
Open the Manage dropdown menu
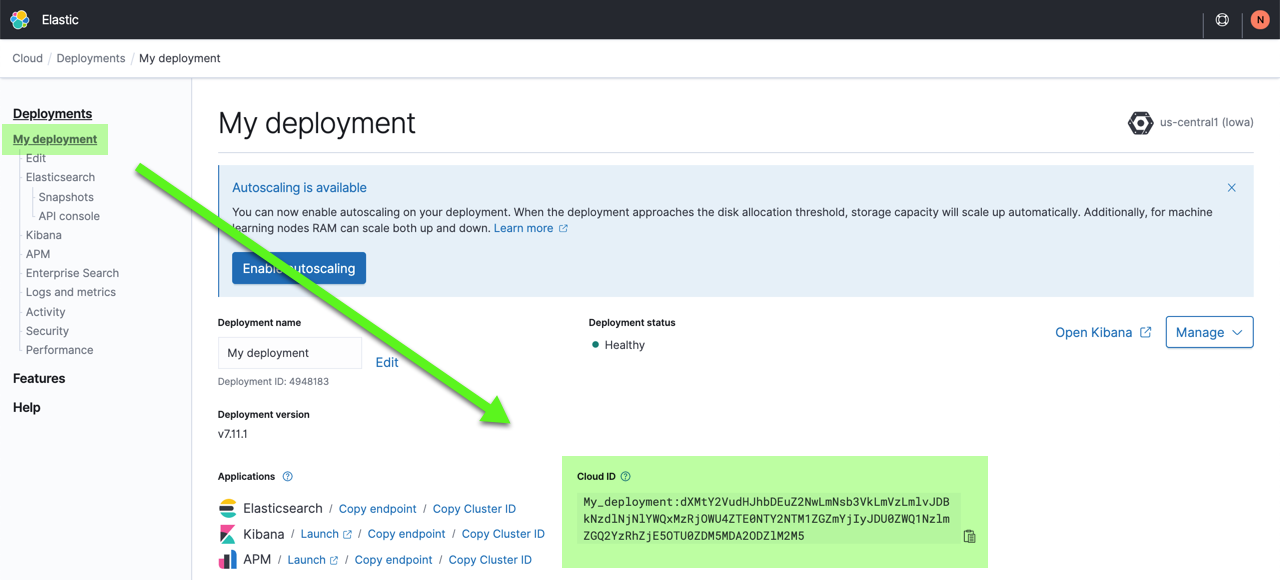pos(1209,332)
